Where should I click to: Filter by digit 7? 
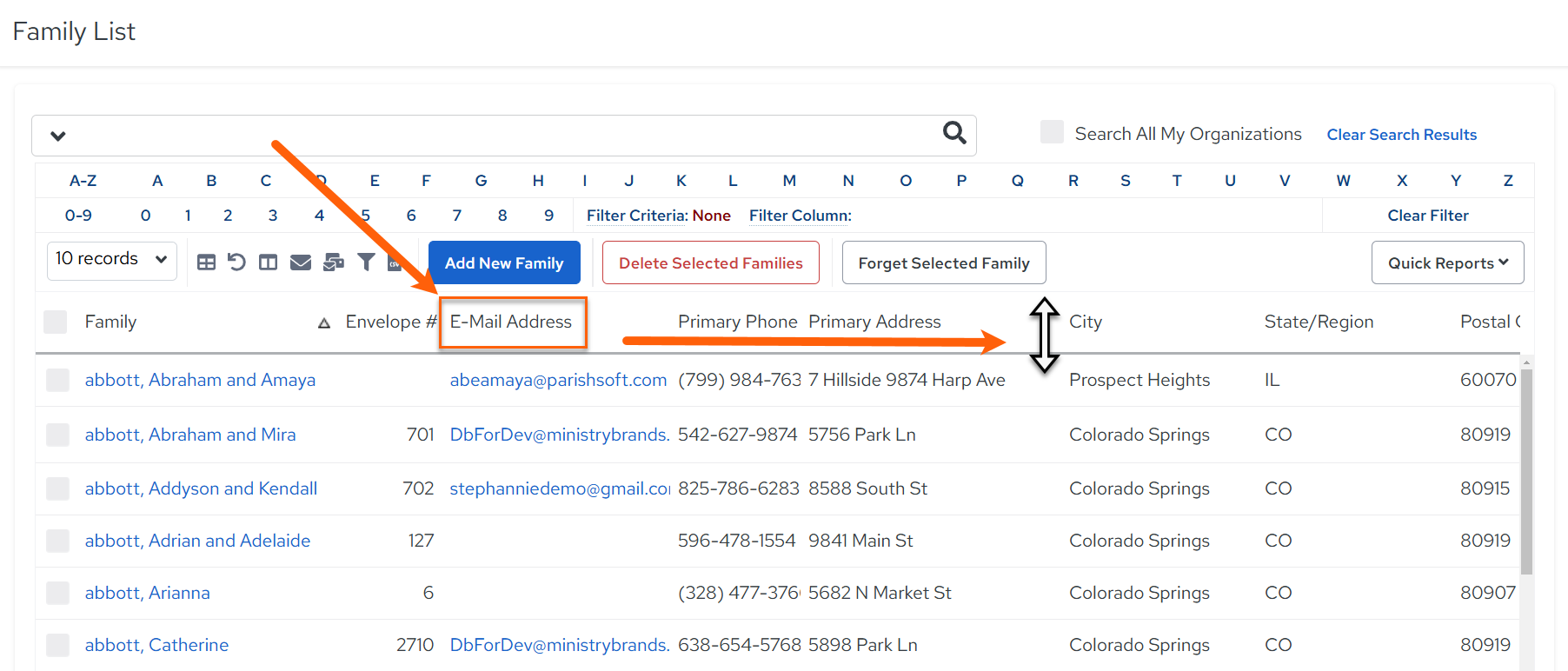(x=456, y=216)
